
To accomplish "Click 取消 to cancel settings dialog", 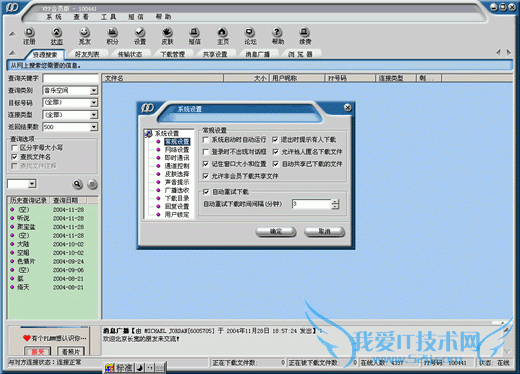I will pyautogui.click(x=324, y=231).
